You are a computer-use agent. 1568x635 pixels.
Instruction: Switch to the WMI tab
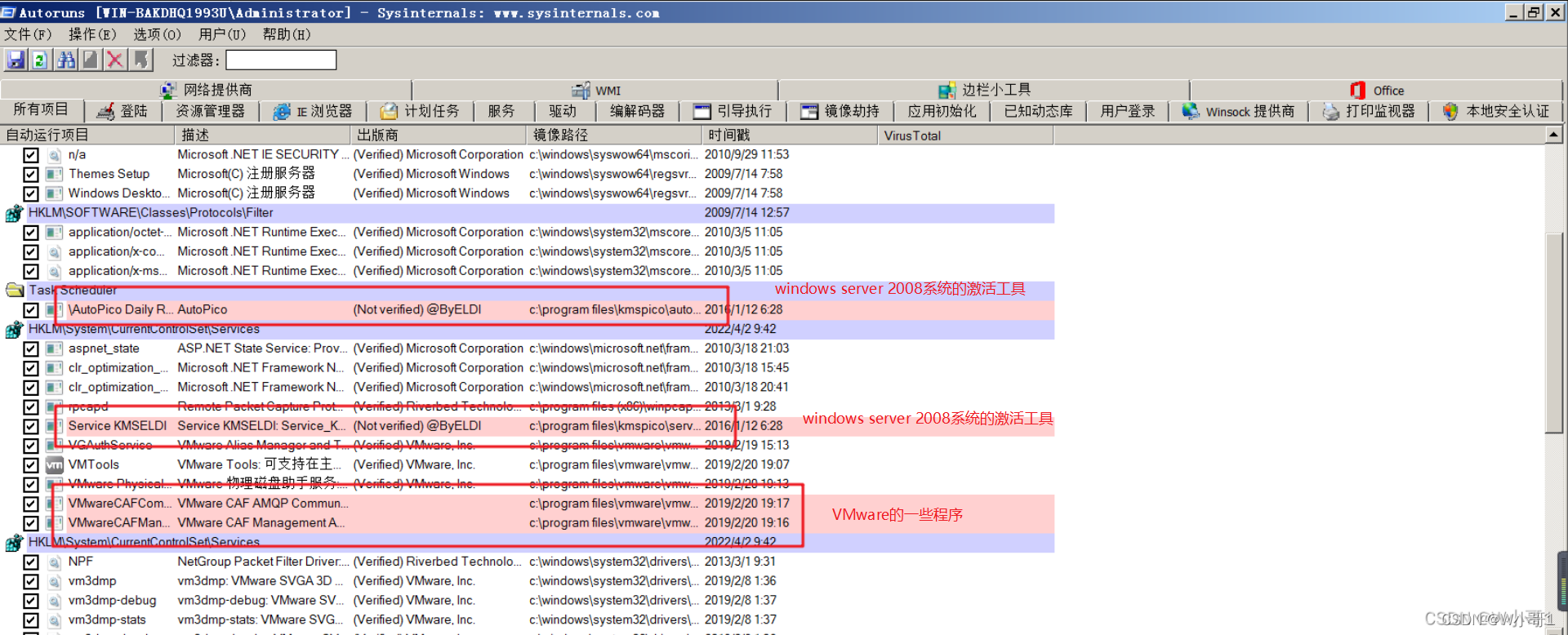click(596, 91)
